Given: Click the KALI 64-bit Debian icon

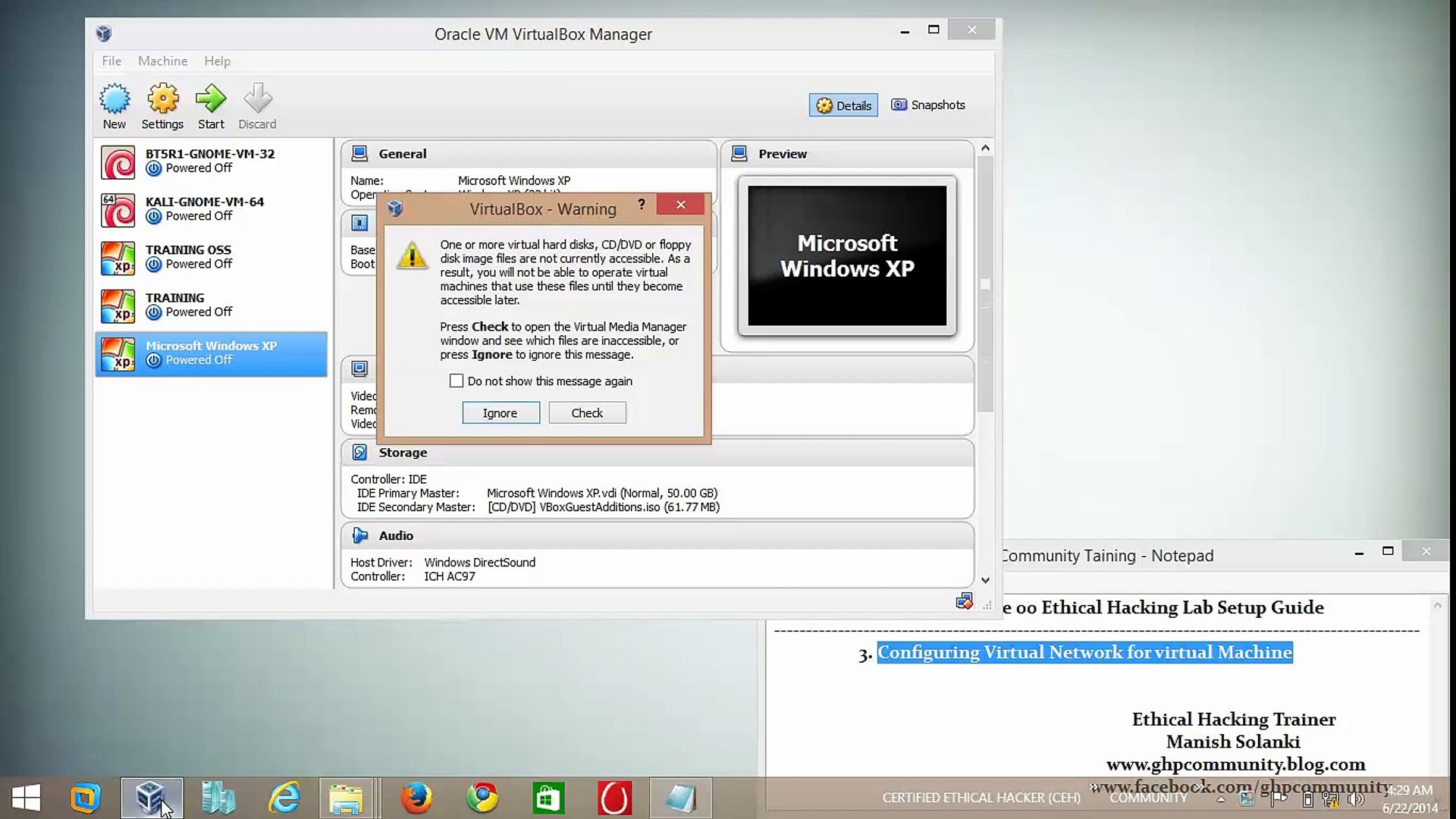Looking at the screenshot, I should 118,210.
